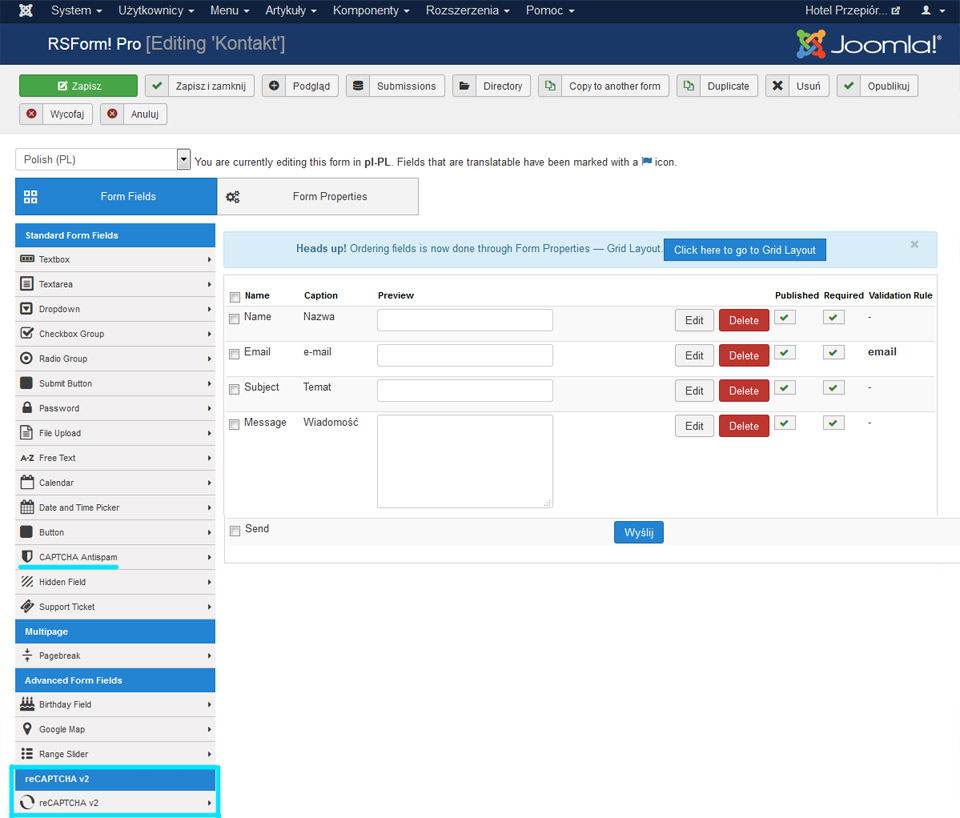960x818 pixels.
Task: Open the System menu
Action: pyautogui.click(x=77, y=10)
